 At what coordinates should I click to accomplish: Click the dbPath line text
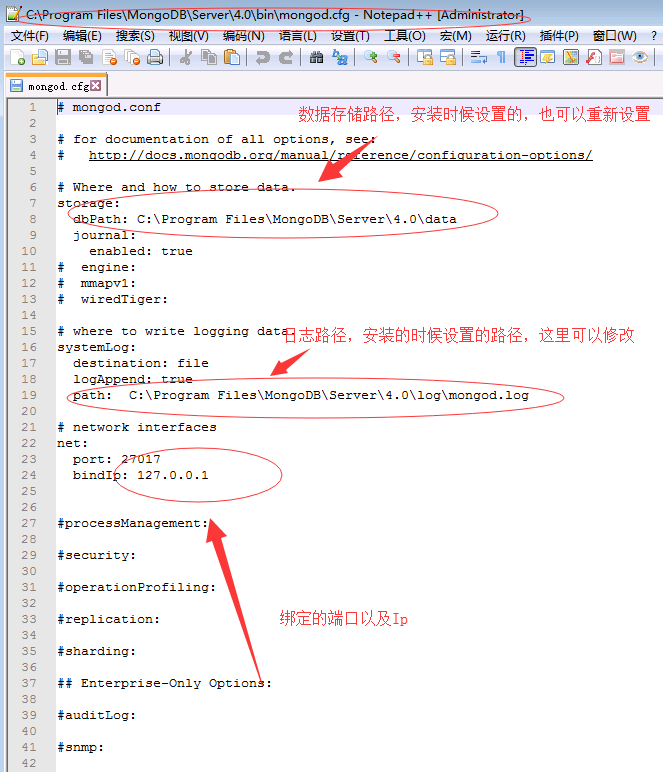265,219
